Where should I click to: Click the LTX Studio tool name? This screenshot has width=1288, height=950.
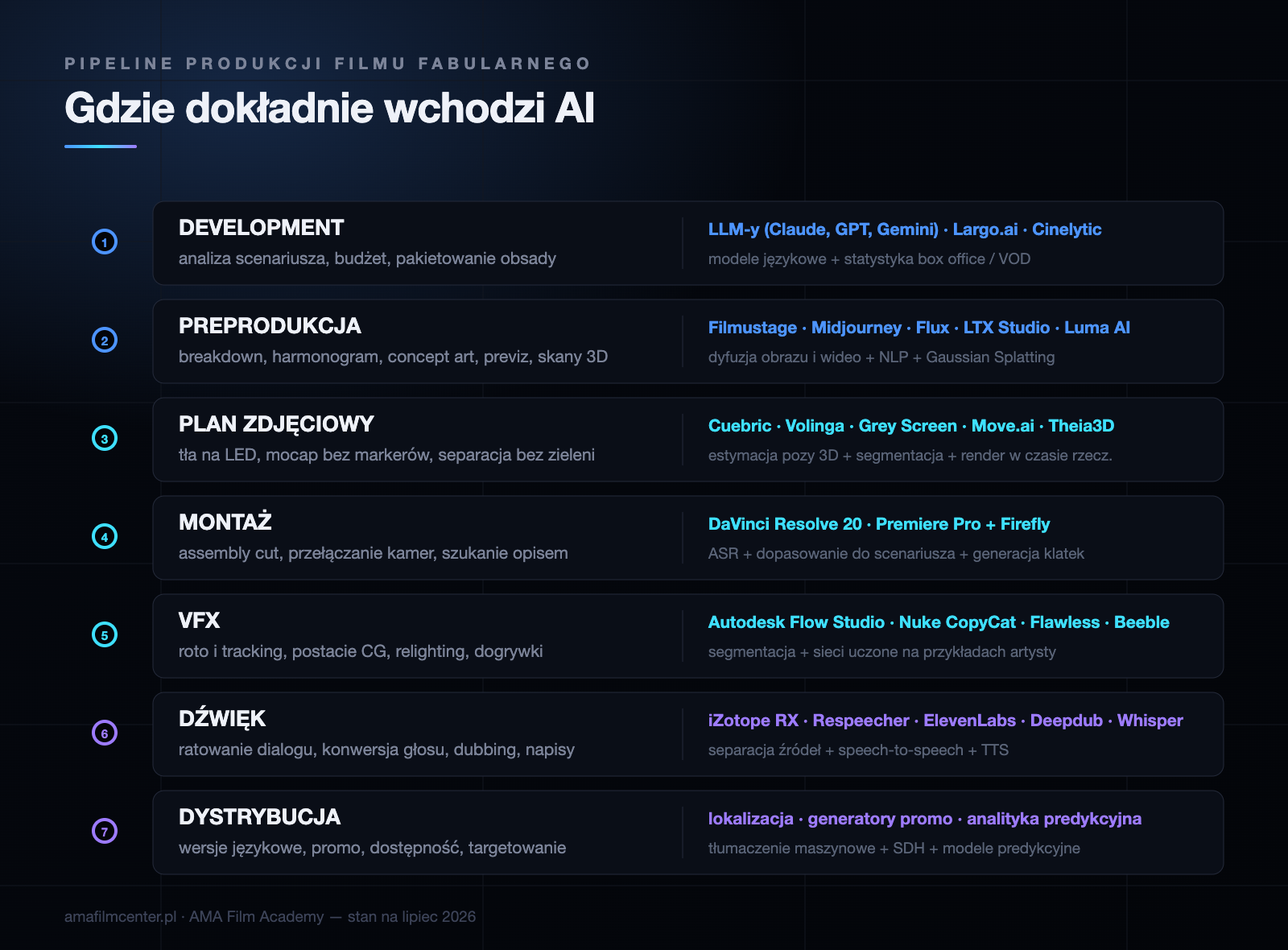(x=1006, y=328)
